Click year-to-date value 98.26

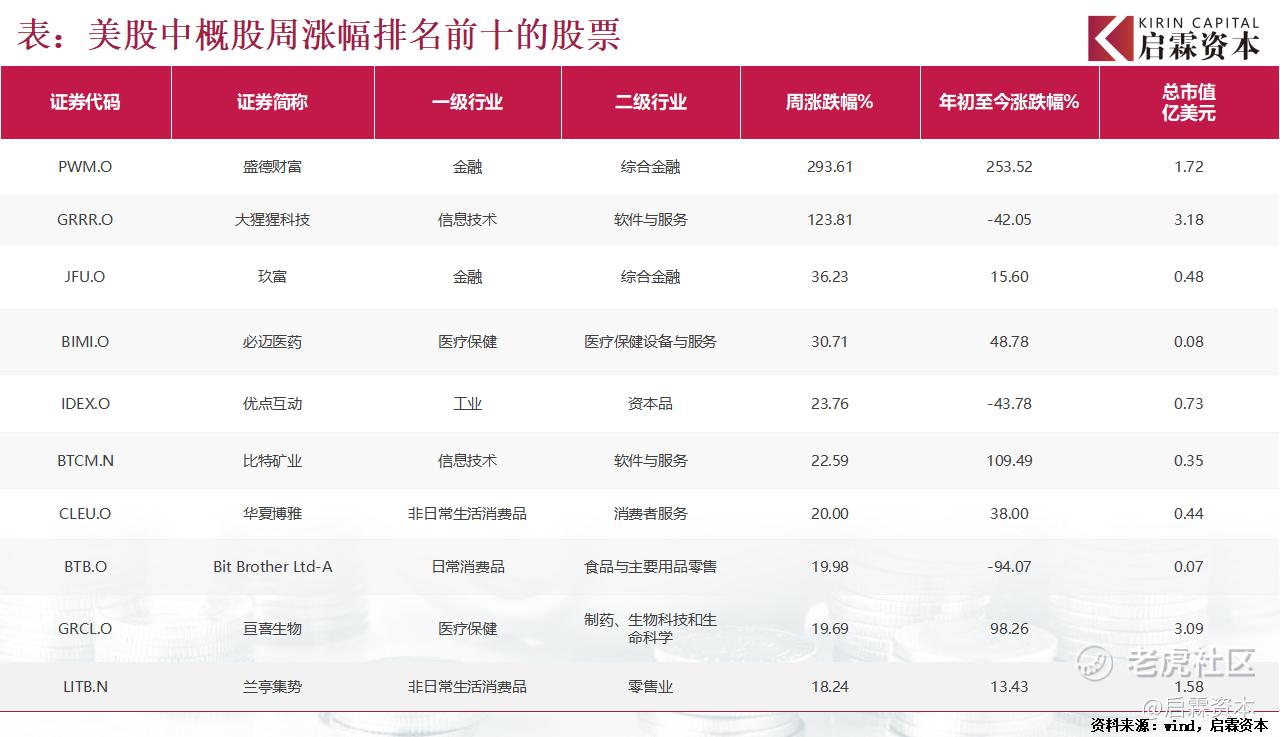tap(1009, 628)
